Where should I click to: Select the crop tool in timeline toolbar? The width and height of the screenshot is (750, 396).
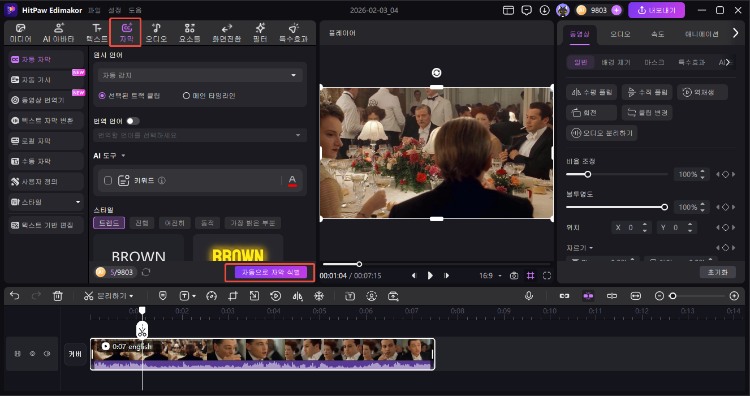point(233,296)
